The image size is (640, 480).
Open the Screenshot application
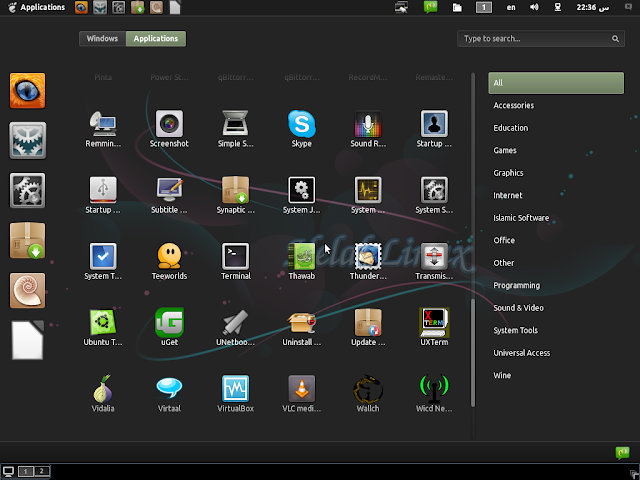click(169, 129)
